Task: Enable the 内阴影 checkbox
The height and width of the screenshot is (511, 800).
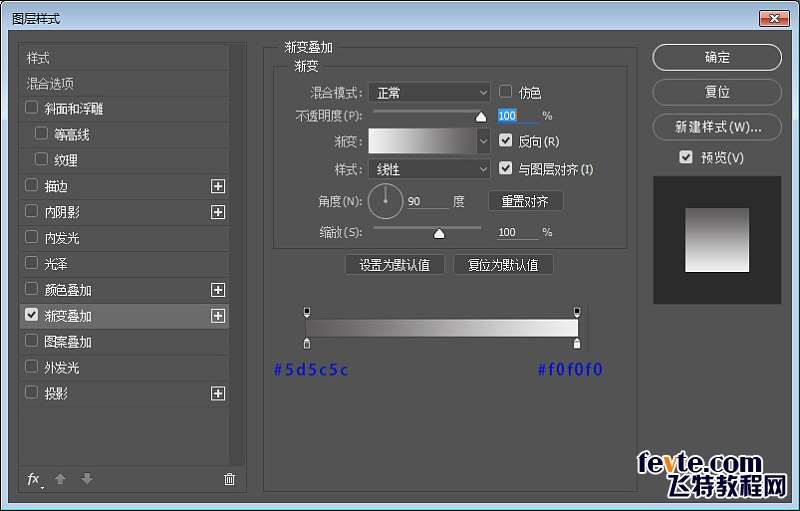Action: [32, 211]
